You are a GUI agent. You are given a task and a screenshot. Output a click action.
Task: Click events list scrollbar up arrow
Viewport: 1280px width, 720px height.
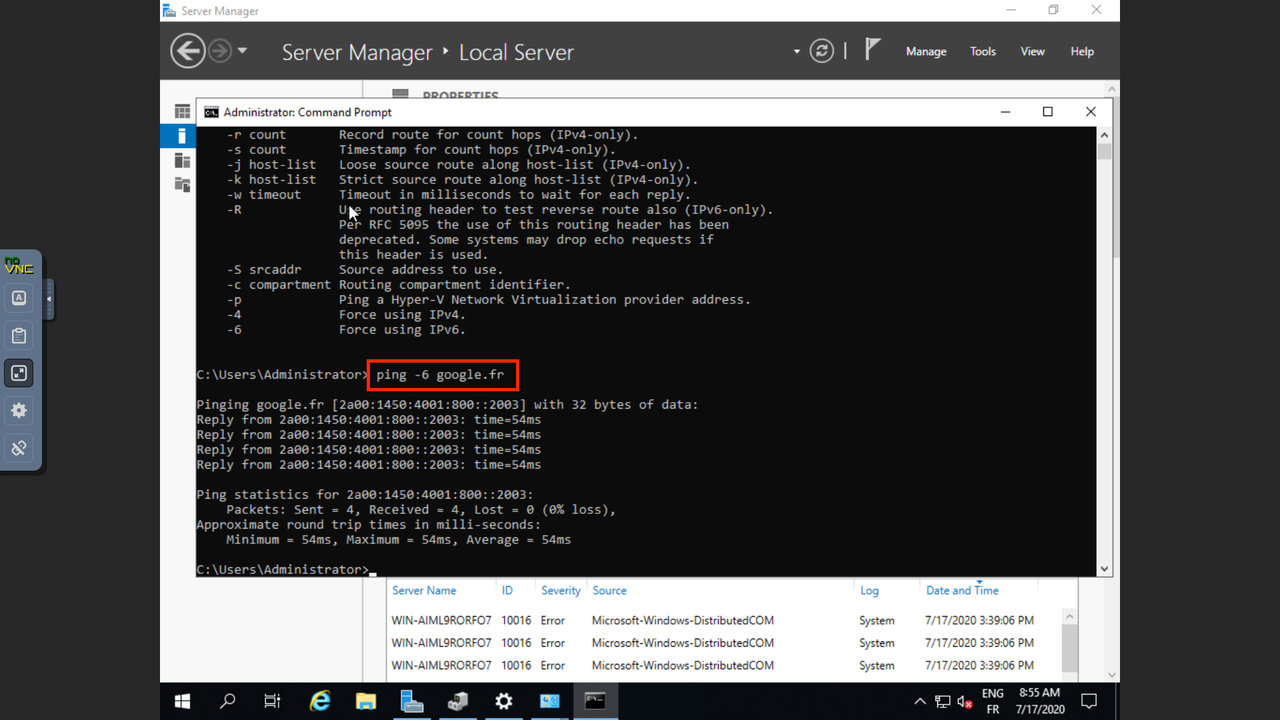click(1070, 618)
